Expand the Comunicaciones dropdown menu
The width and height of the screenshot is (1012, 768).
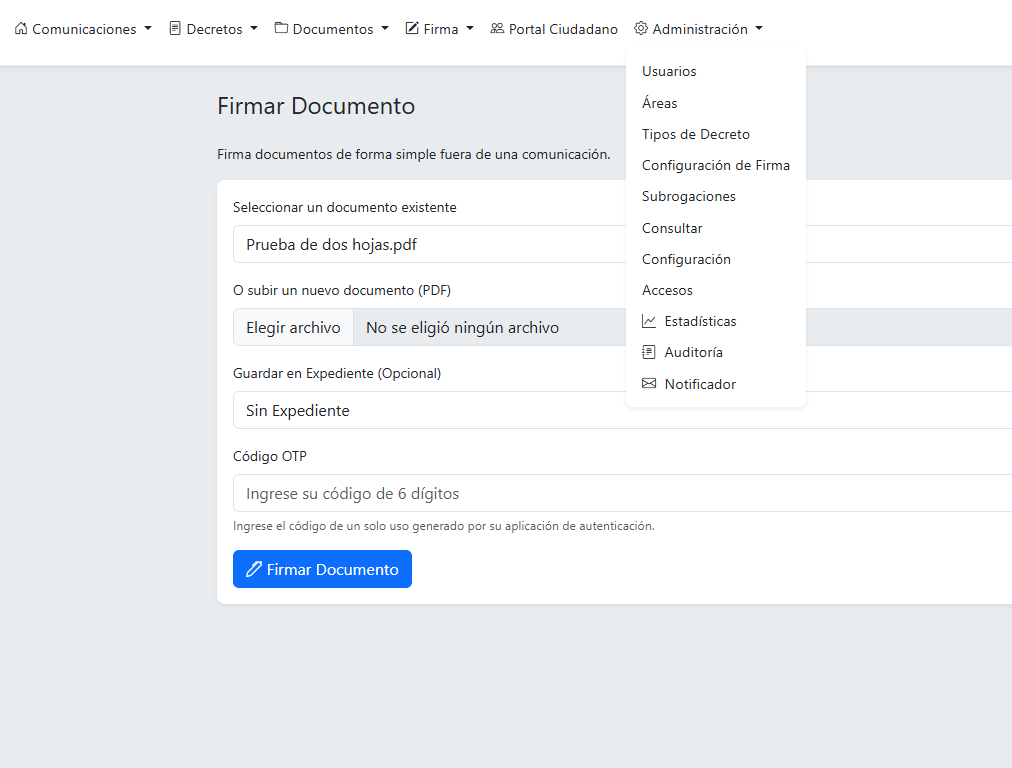click(84, 29)
